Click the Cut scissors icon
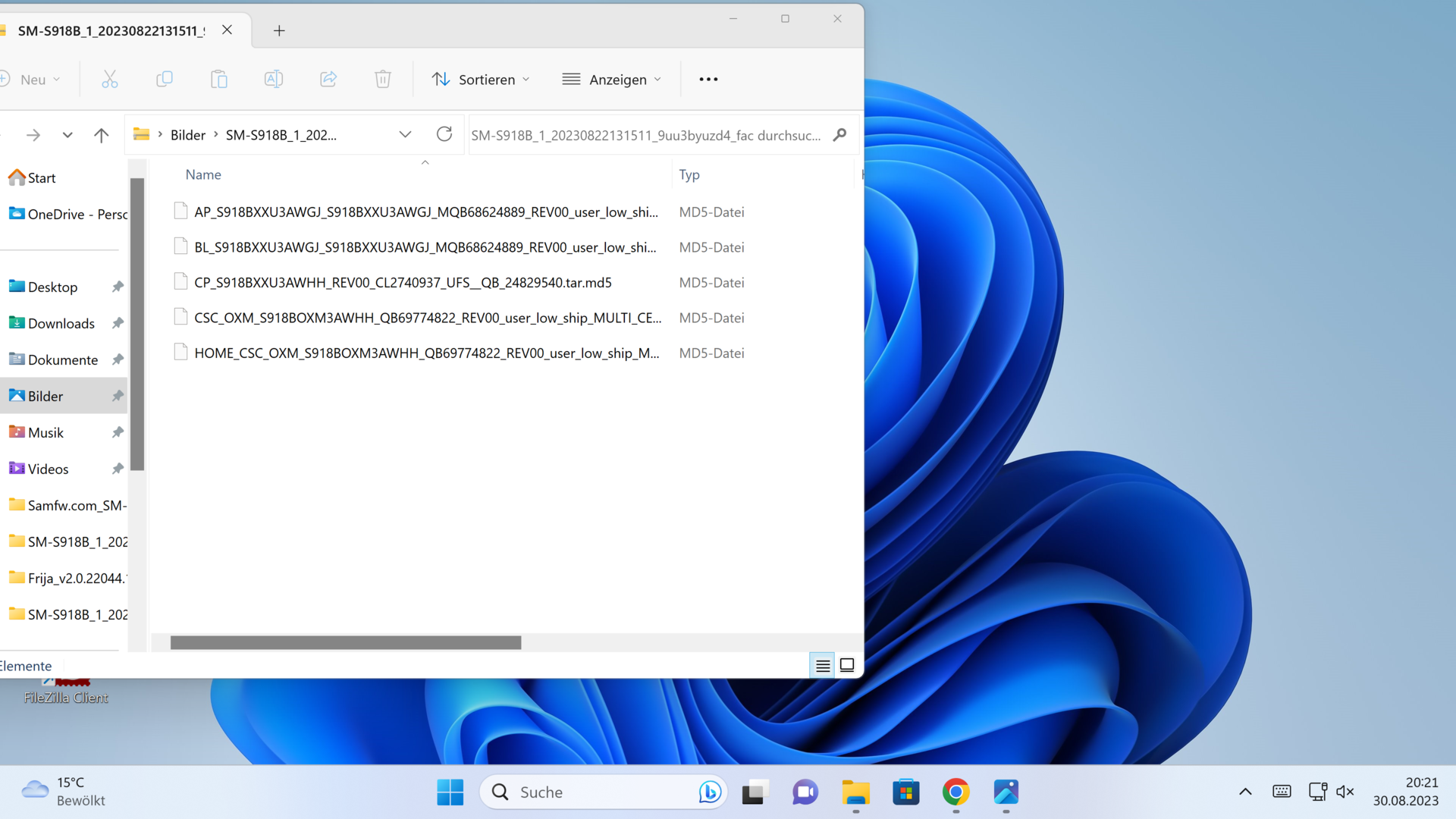The width and height of the screenshot is (1456, 819). pyautogui.click(x=110, y=80)
